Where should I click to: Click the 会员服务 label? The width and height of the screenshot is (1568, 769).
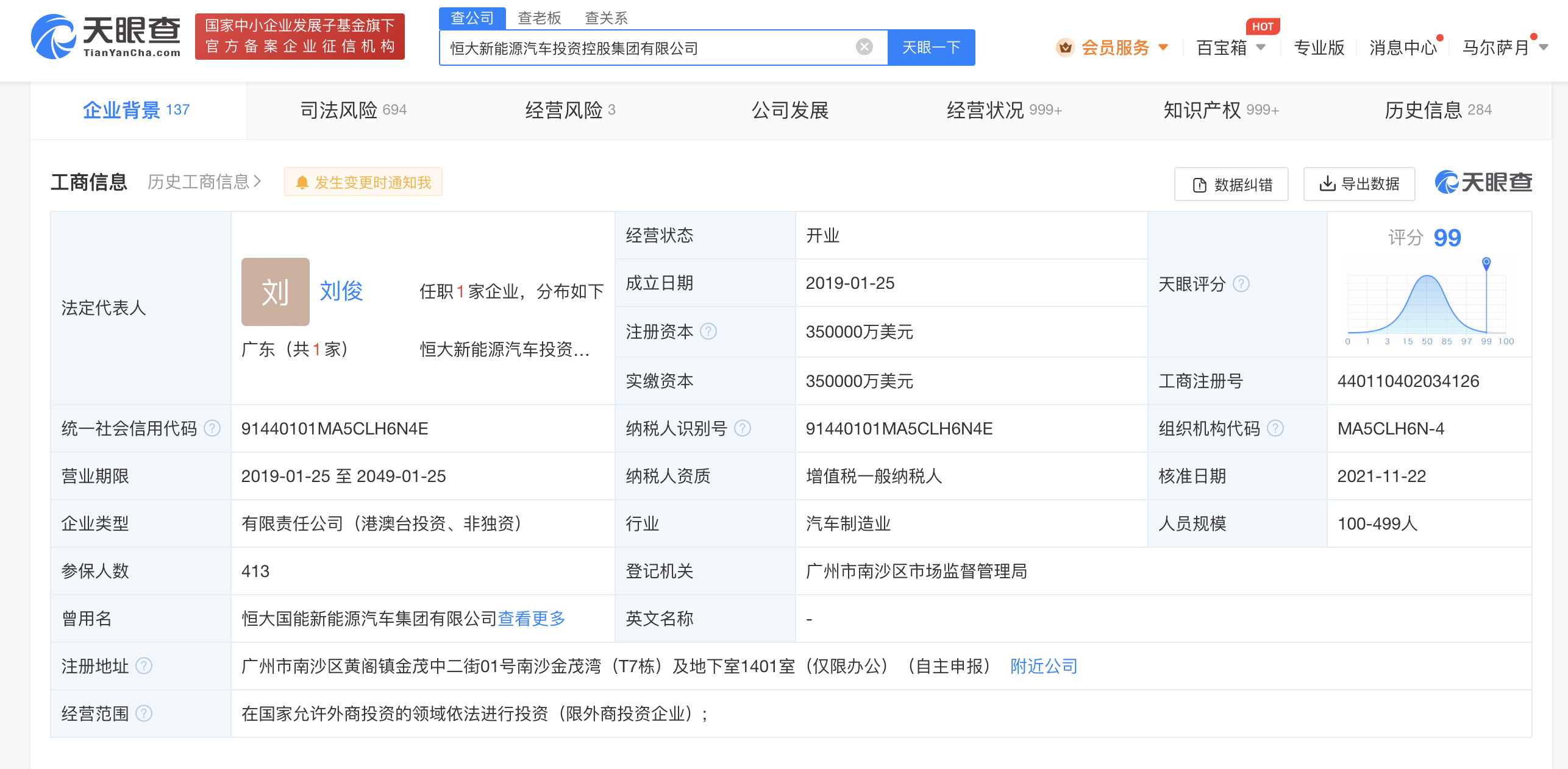pyautogui.click(x=1115, y=47)
